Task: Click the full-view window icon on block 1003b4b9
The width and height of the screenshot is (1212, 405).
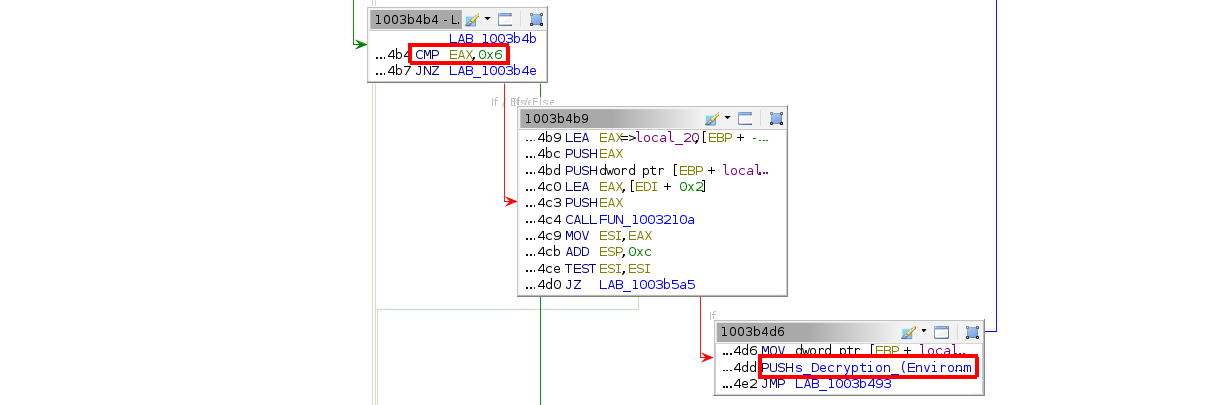Action: tap(745, 118)
